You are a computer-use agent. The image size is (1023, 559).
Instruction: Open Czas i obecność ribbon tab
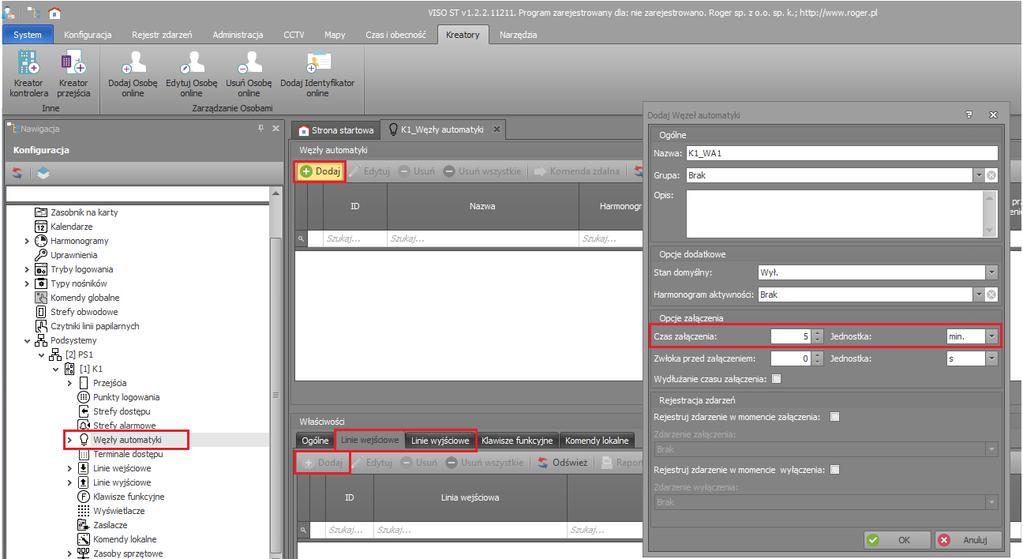pyautogui.click(x=395, y=35)
